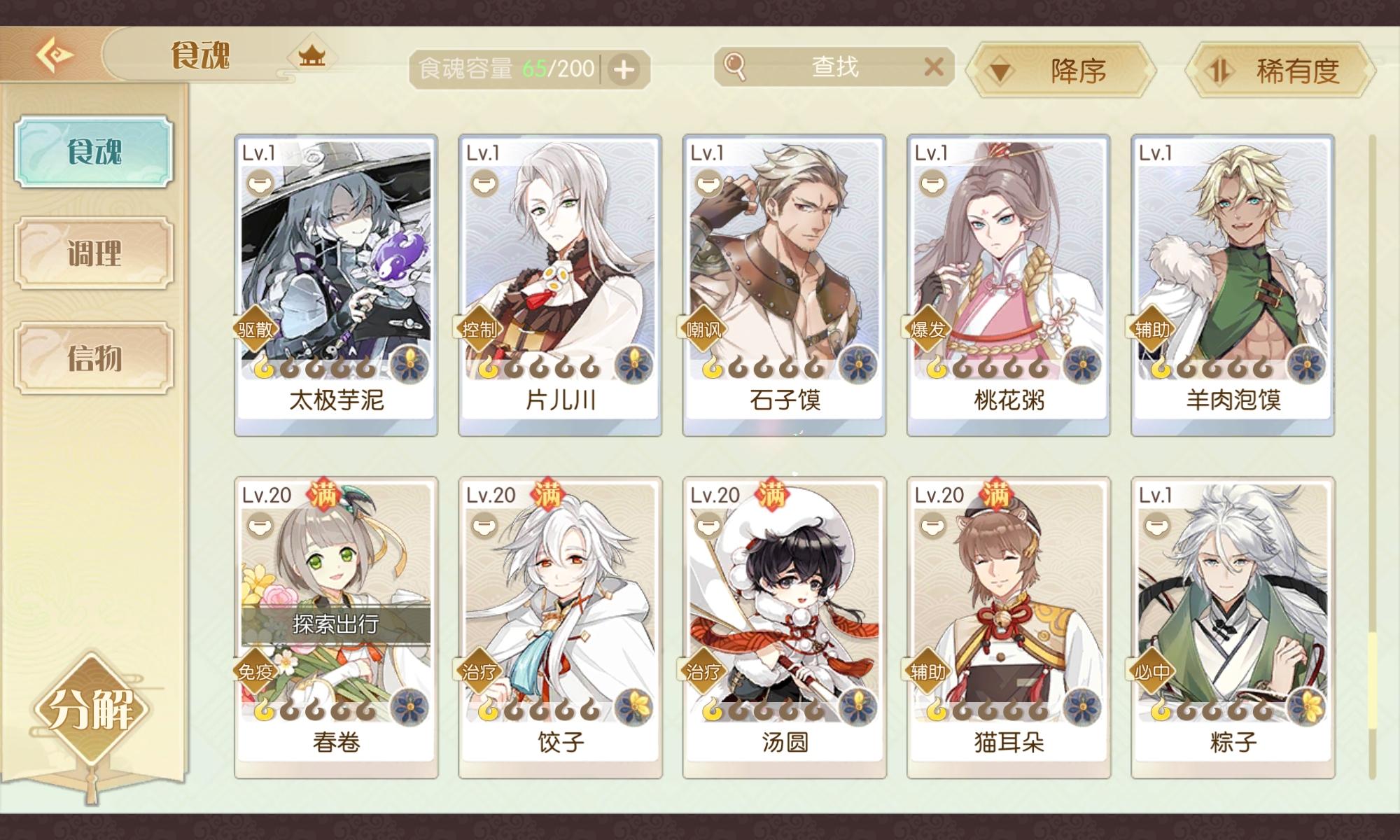Click the plus icon to expand capacity
The image size is (1400, 840).
pyautogui.click(x=624, y=69)
